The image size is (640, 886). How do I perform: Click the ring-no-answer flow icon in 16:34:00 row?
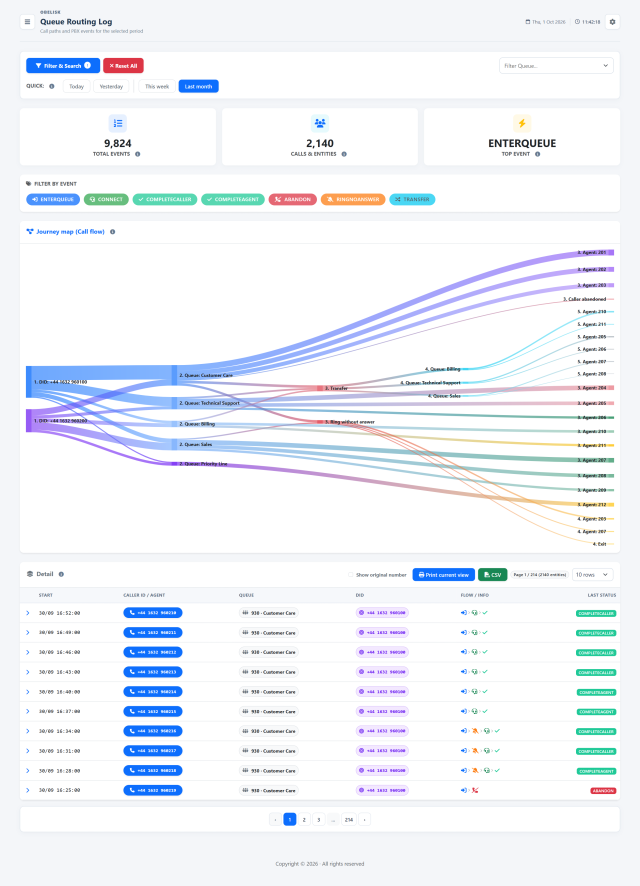[475, 731]
